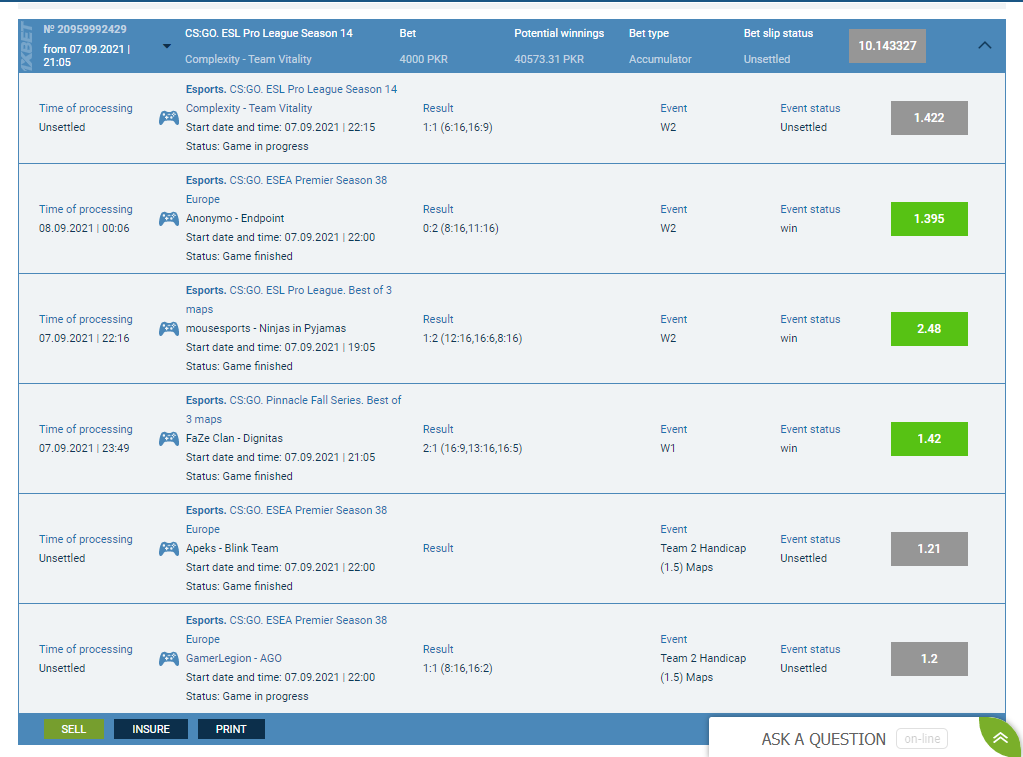Click header match Complexity - Team Vitality
Screen dimensions: 1023x757
click(248, 59)
